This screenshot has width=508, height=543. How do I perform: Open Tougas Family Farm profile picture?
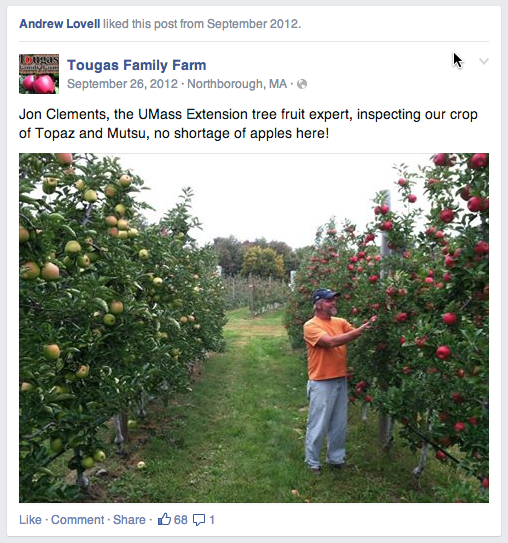click(x=39, y=74)
